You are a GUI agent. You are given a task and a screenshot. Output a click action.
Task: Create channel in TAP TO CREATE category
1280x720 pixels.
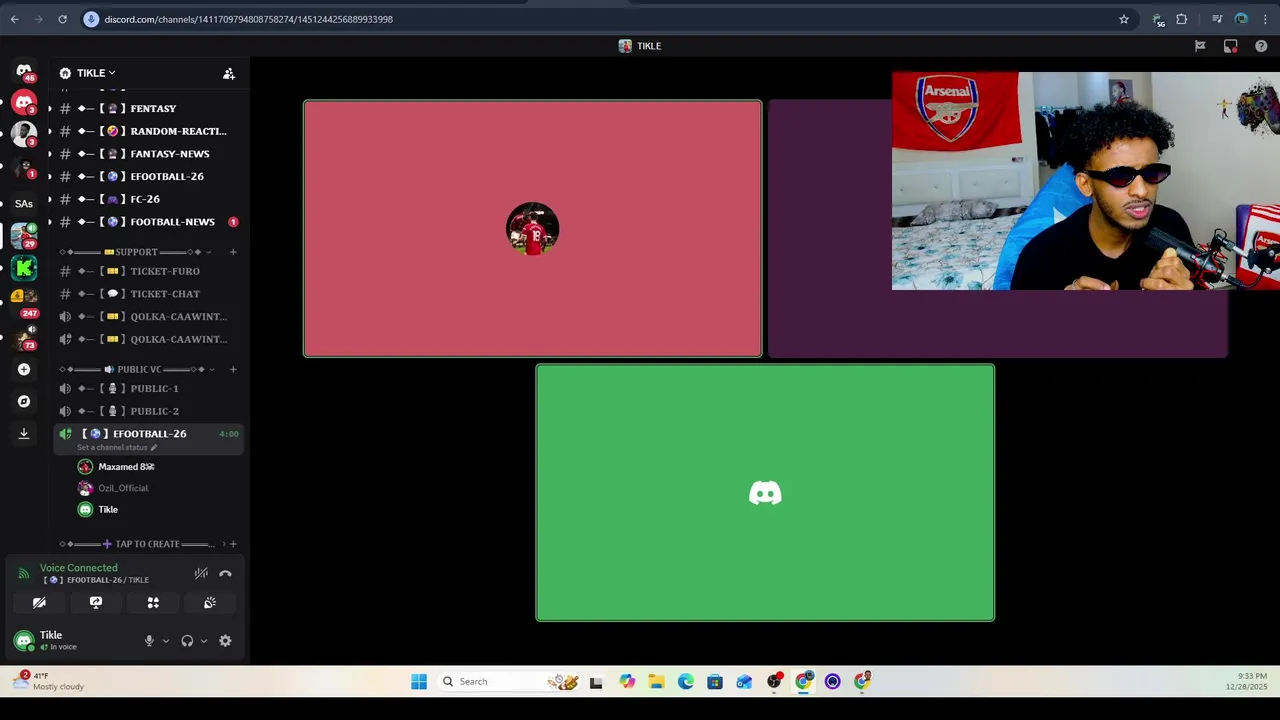point(233,544)
